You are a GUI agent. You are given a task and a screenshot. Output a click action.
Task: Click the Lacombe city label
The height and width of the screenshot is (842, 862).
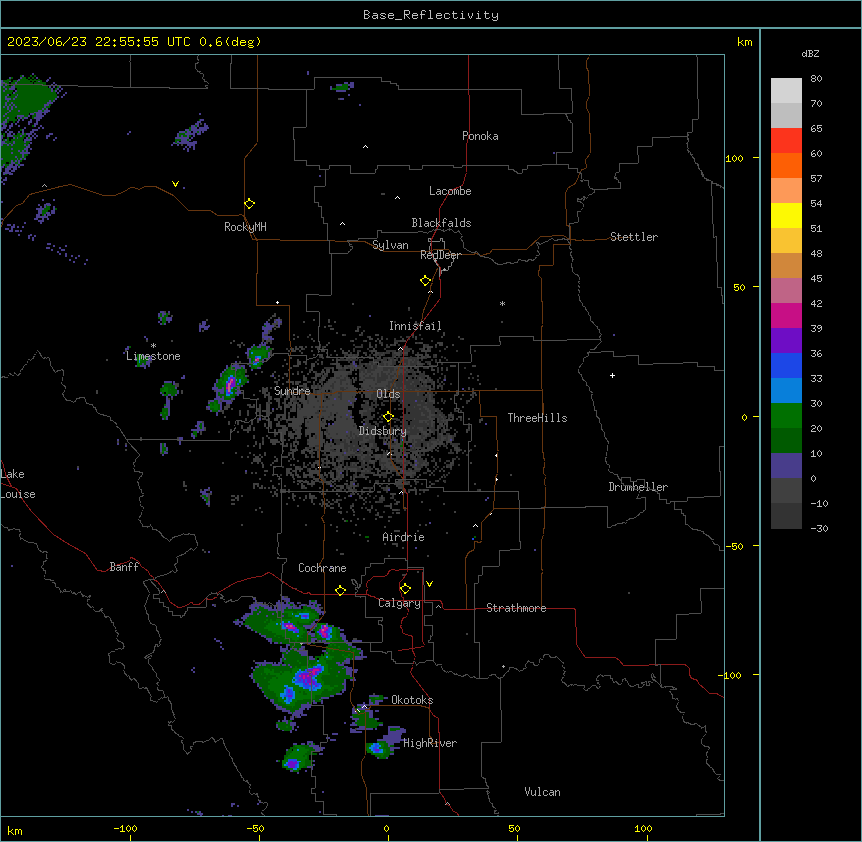[x=450, y=191]
